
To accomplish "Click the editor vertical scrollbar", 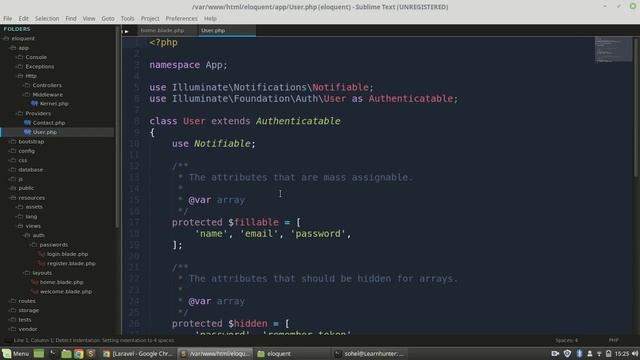I will point(636,107).
